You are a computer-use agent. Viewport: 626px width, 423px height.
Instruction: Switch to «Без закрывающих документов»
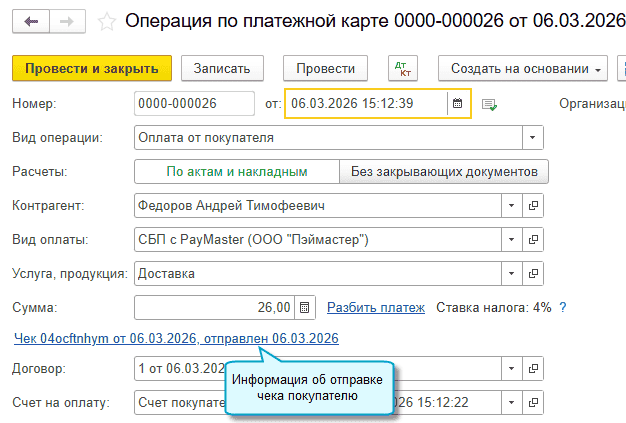click(444, 172)
